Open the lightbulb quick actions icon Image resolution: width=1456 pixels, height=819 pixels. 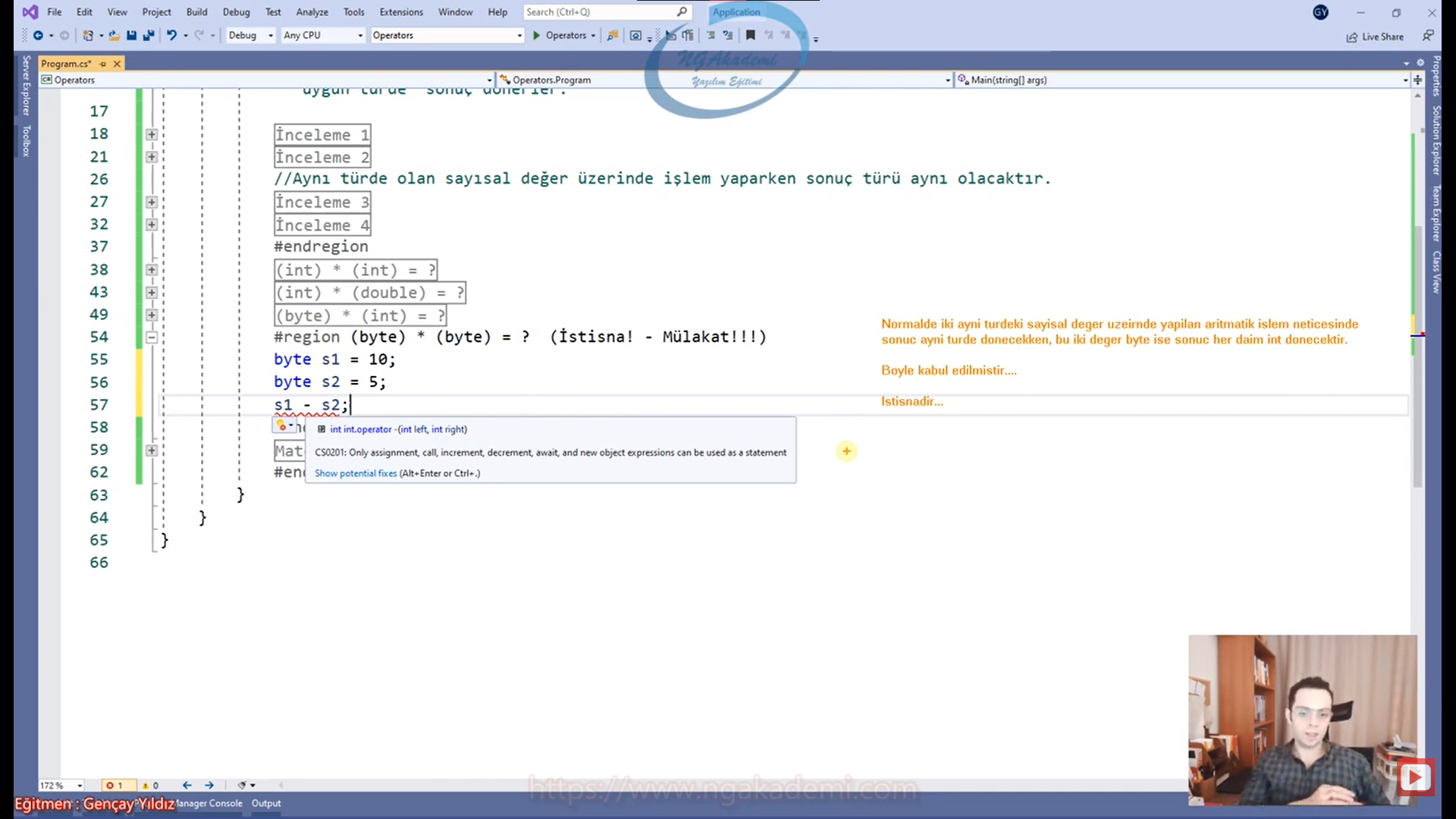(x=282, y=426)
